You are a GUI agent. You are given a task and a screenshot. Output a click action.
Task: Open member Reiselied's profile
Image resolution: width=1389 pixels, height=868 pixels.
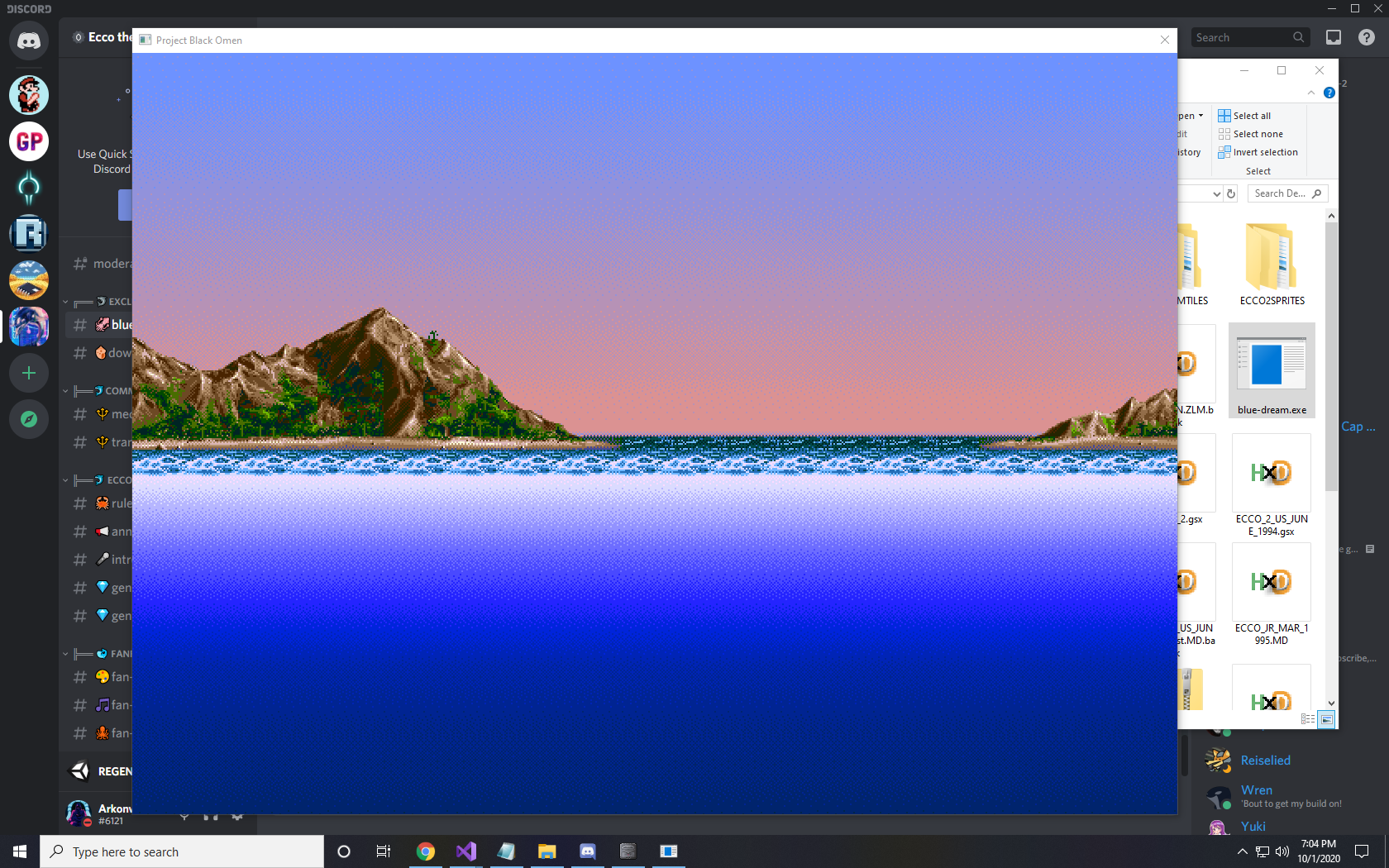[x=1265, y=761]
